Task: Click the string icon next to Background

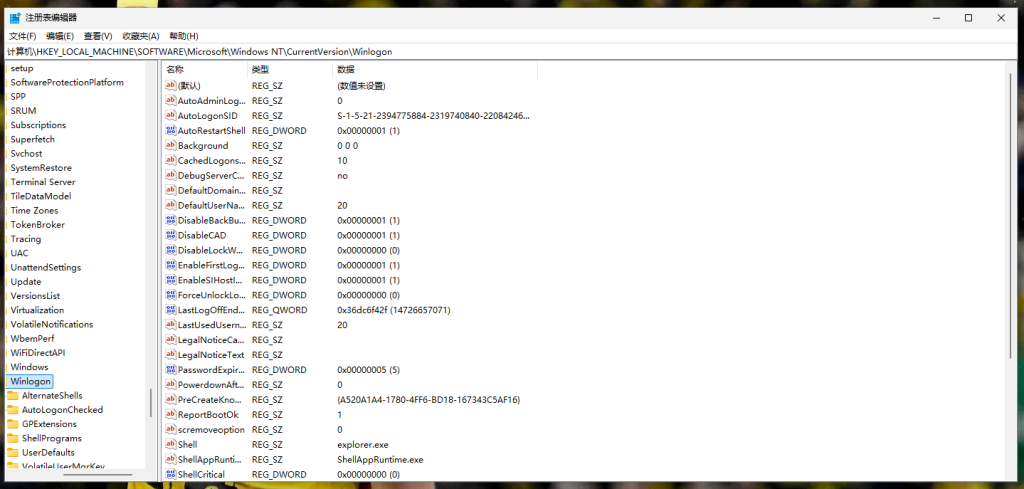Action: click(x=171, y=146)
